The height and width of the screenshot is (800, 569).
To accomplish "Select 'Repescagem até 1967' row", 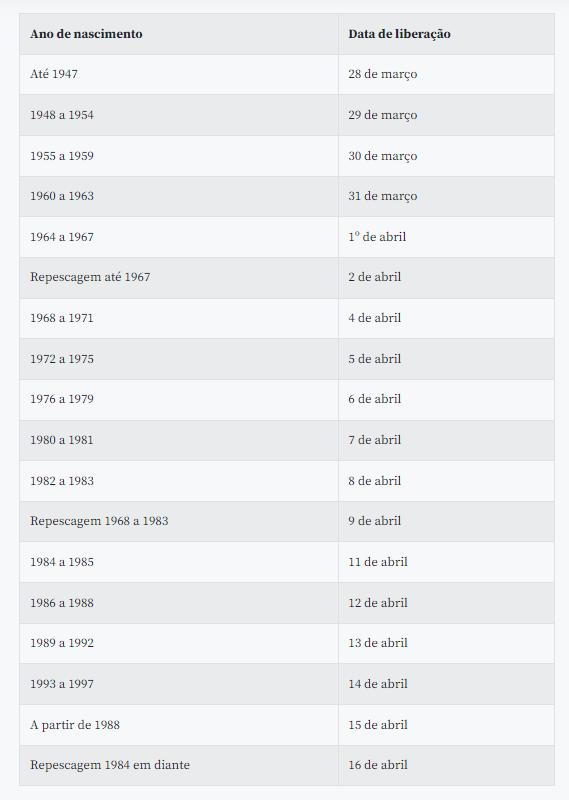I will [287, 277].
